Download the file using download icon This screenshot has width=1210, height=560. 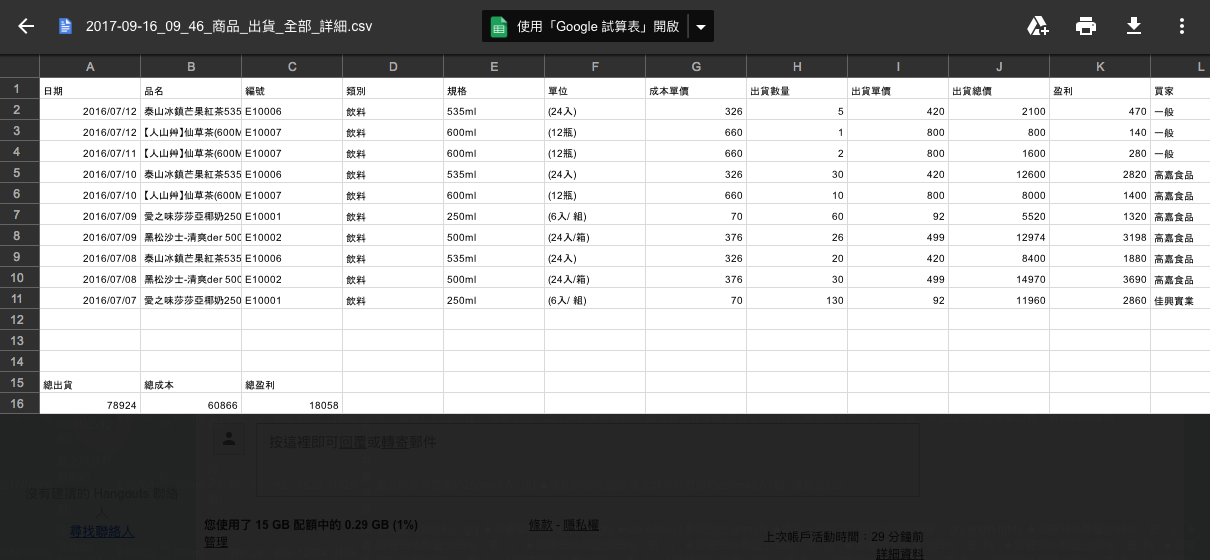(1134, 27)
